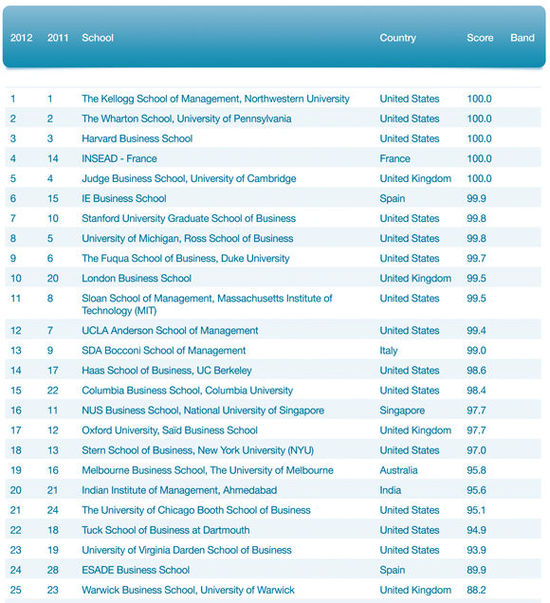The image size is (550, 603).
Task: Click score 94.9 for Tuck School
Action: (x=476, y=530)
